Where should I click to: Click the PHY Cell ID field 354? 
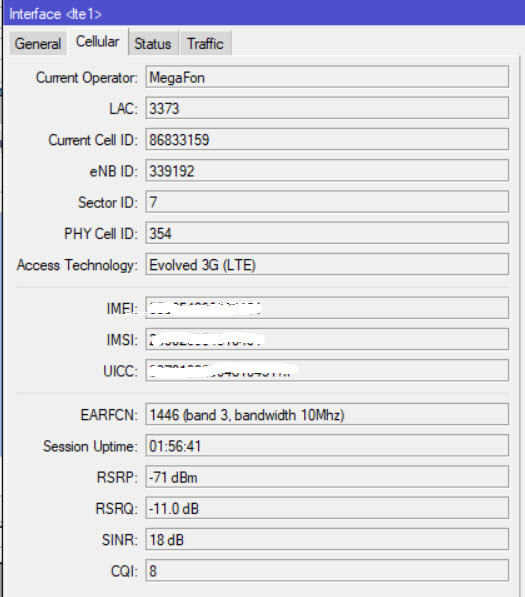[x=327, y=233]
